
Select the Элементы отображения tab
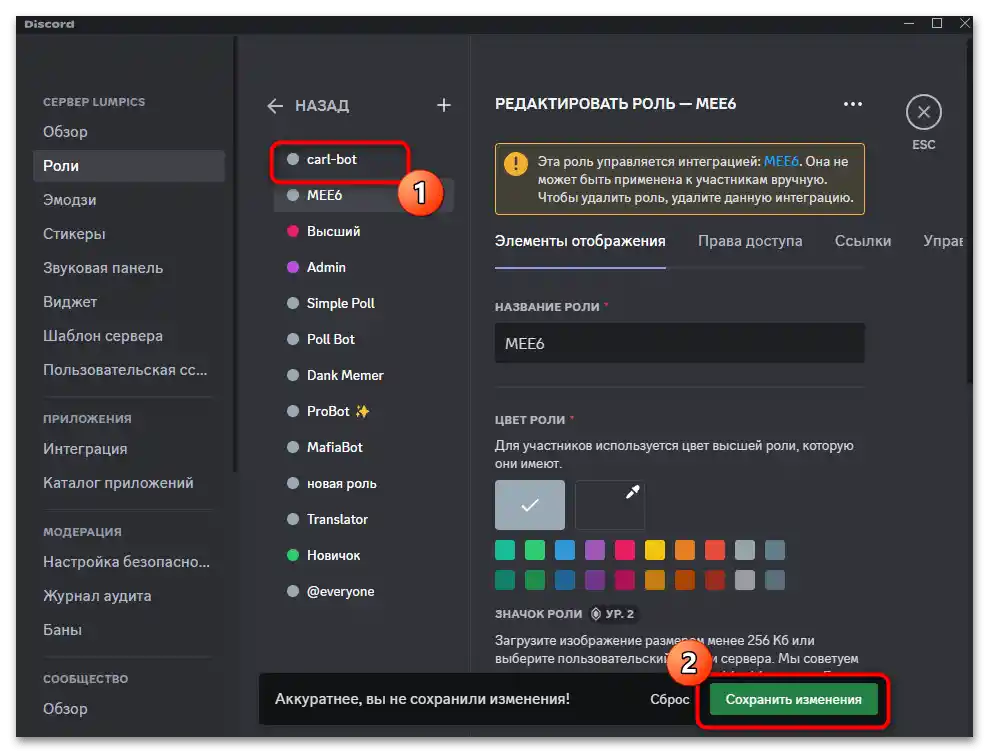(580, 241)
